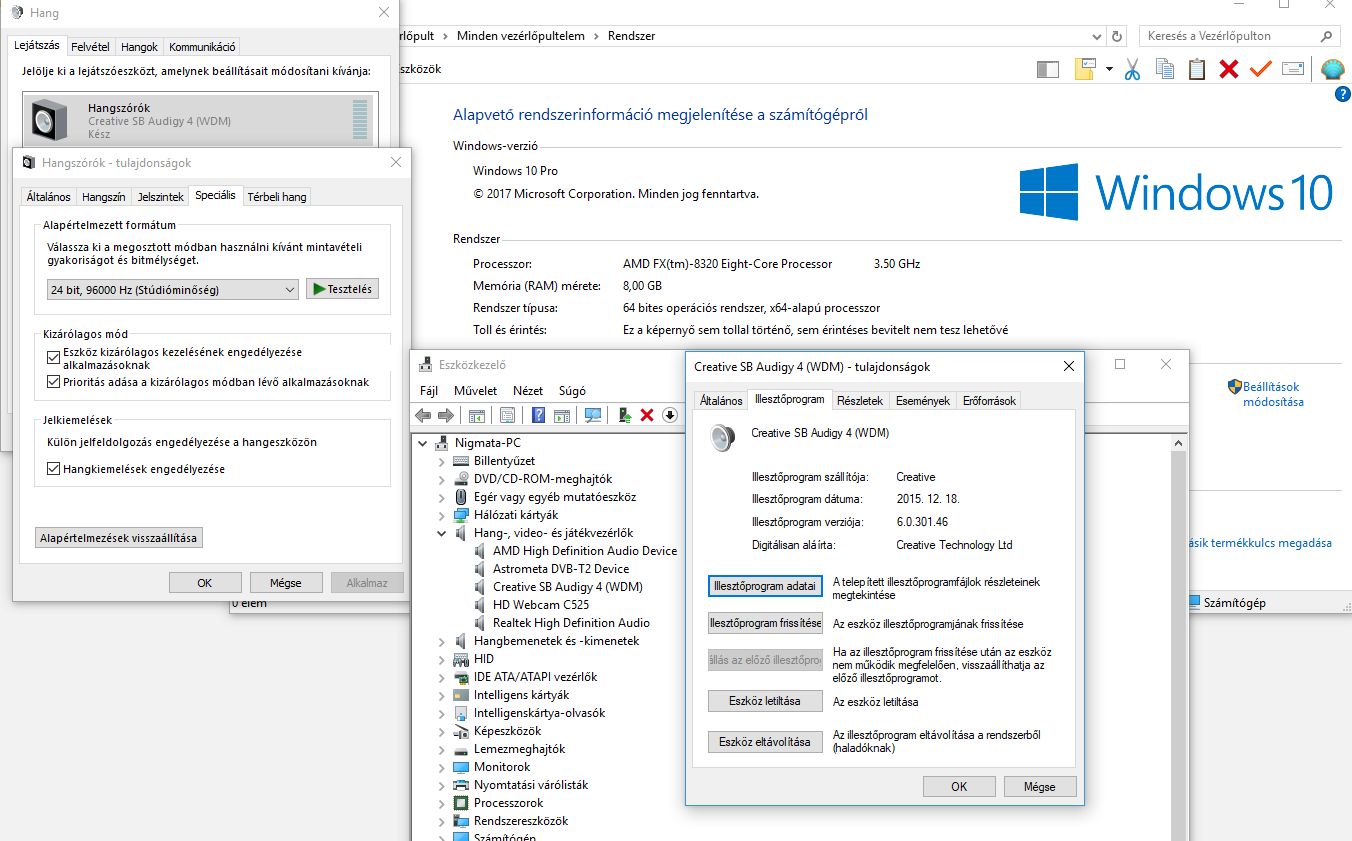
Task: Click the Tesztelés button
Action: tap(342, 289)
